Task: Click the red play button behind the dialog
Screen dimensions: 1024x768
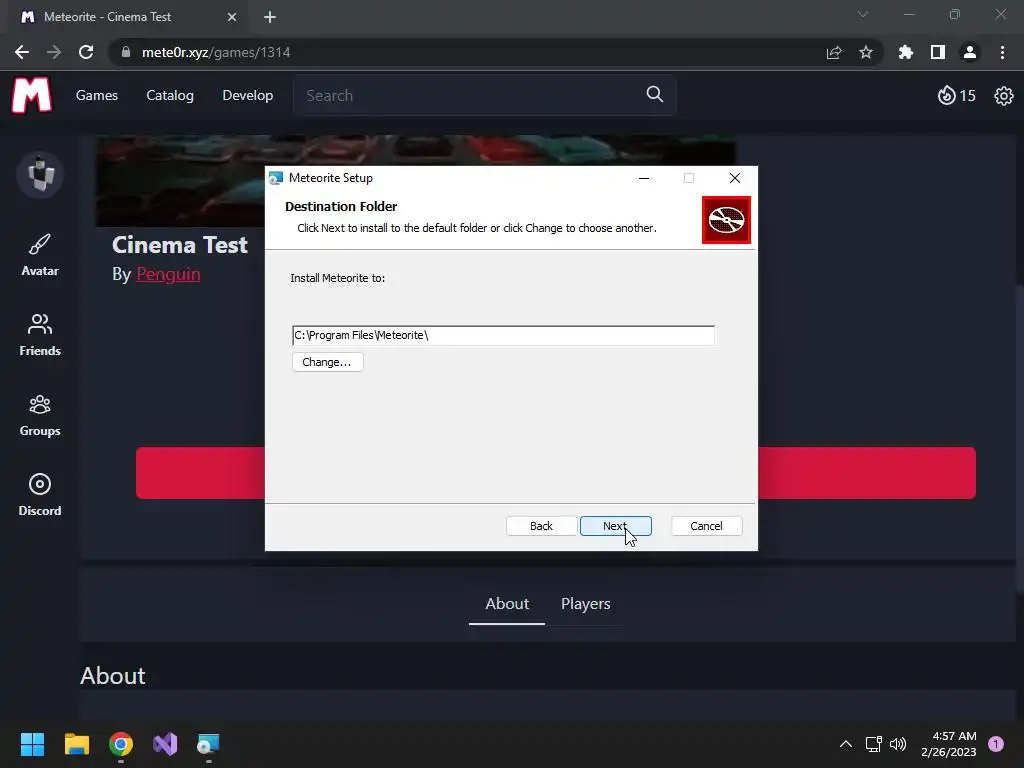Action: [556, 473]
